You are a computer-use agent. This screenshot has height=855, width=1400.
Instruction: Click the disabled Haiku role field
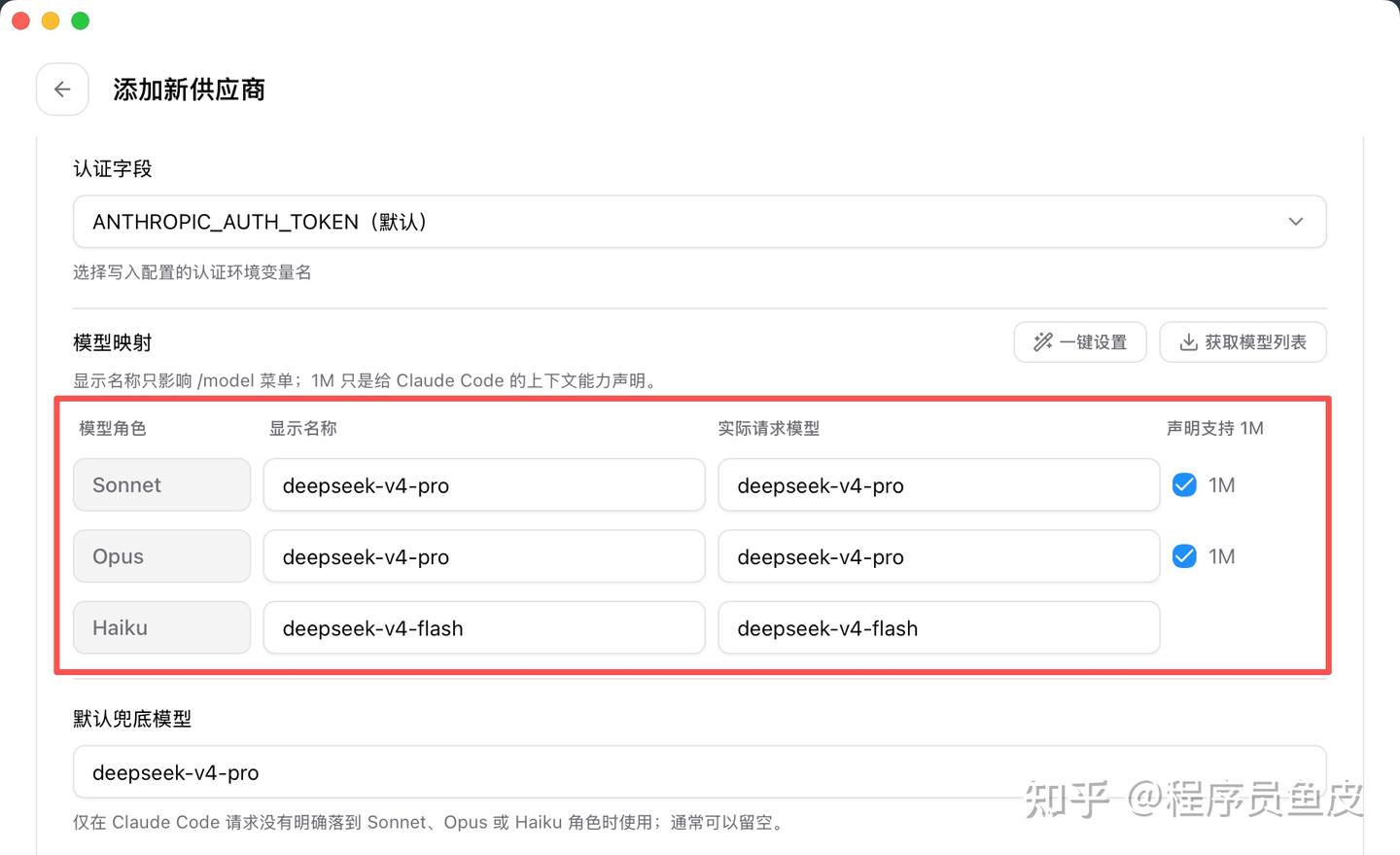(x=162, y=628)
